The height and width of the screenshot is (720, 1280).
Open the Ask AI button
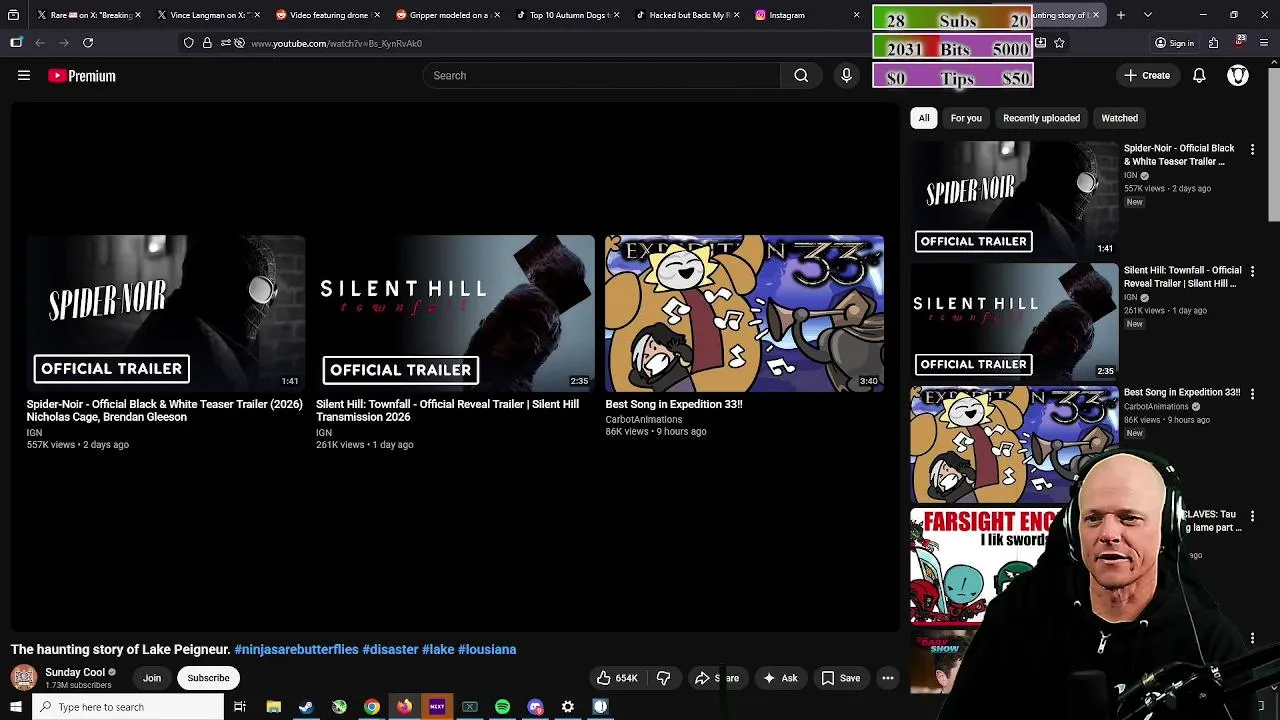point(780,678)
